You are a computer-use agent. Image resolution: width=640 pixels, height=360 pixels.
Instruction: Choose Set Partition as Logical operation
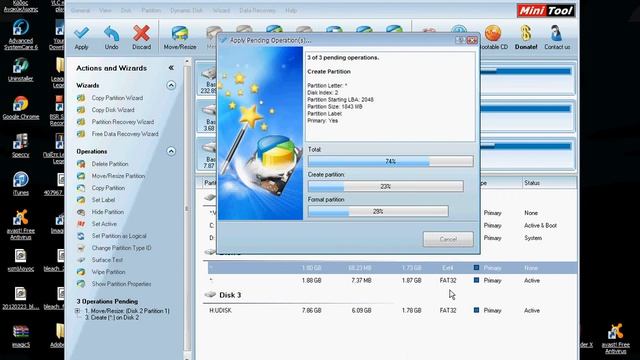pyautogui.click(x=118, y=236)
